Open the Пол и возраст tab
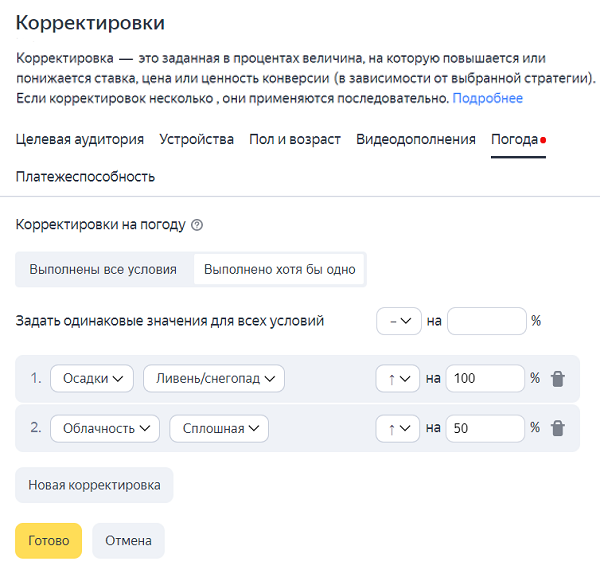The height and width of the screenshot is (577, 600). [x=295, y=139]
